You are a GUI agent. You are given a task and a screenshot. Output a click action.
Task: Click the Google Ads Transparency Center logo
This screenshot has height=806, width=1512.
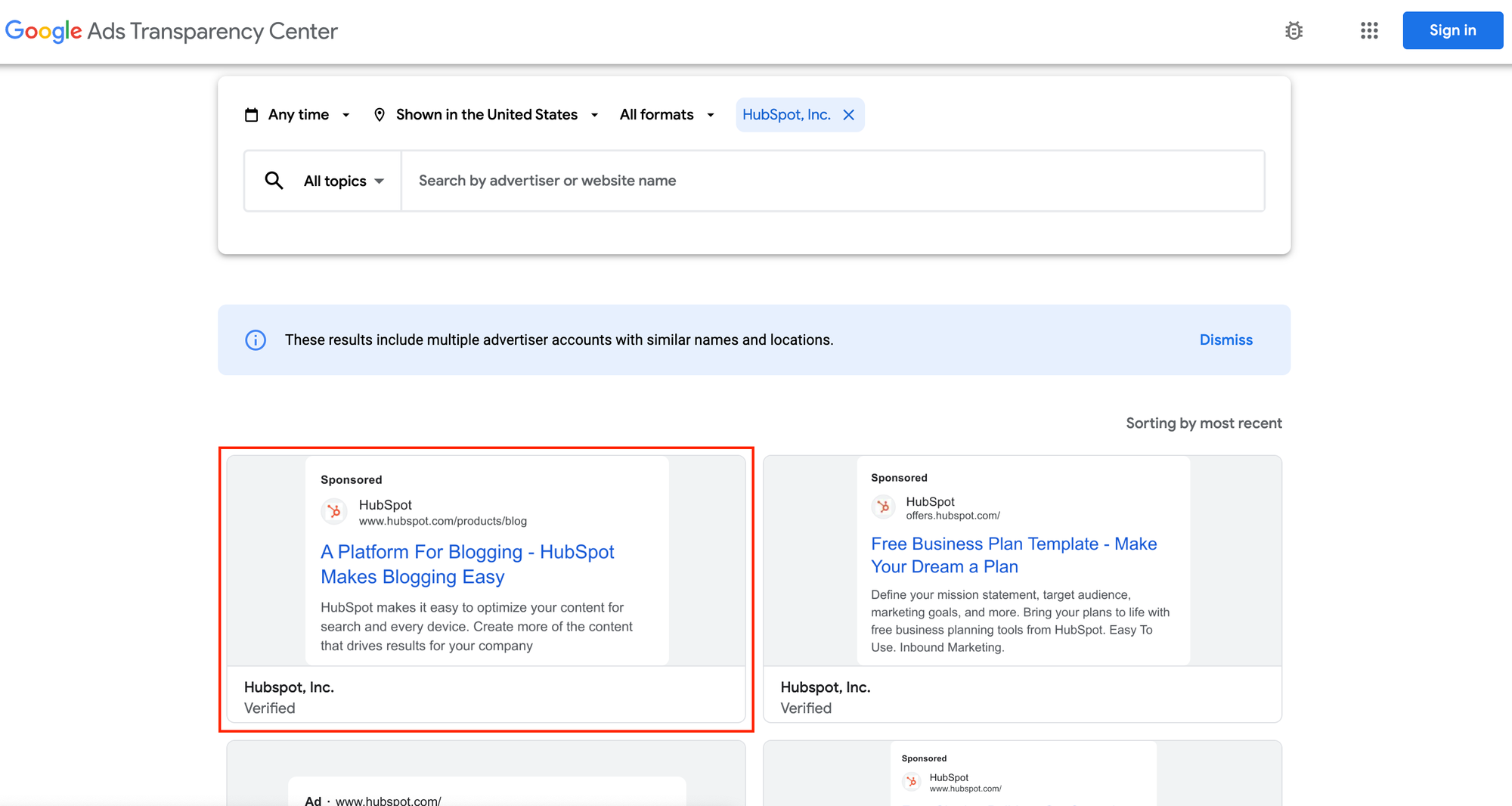pyautogui.click(x=172, y=31)
